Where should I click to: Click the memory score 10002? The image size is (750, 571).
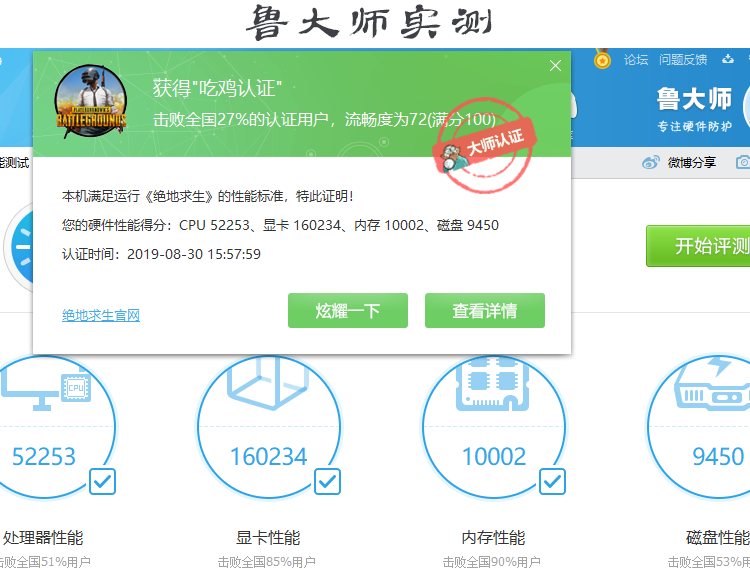494,457
